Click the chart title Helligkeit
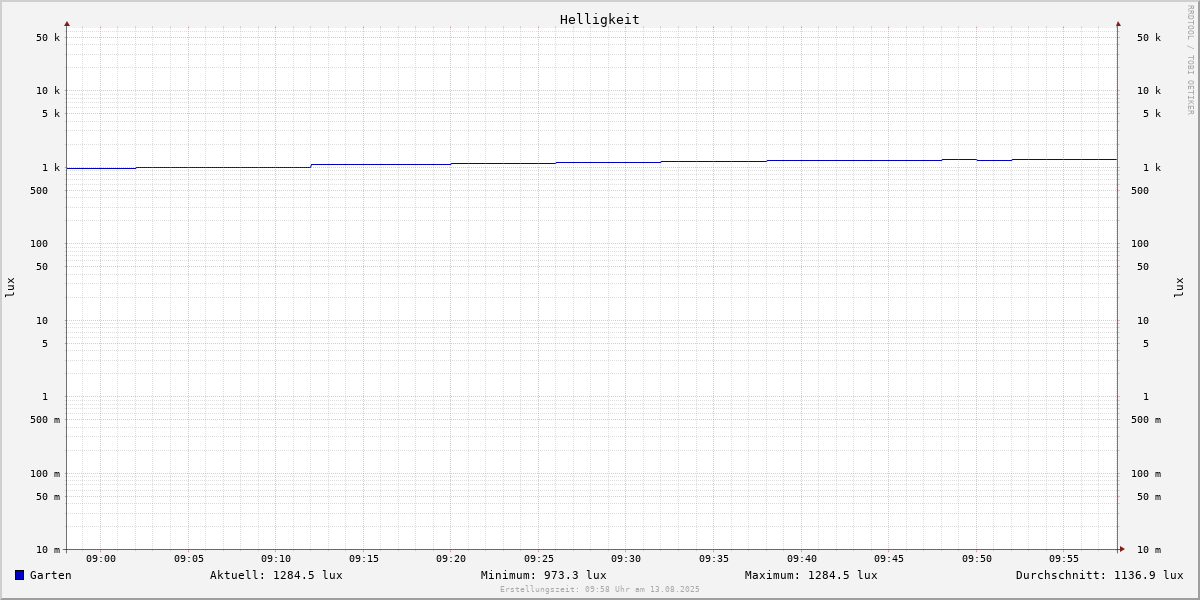Screen dimensions: 1200x600 [x=600, y=19]
